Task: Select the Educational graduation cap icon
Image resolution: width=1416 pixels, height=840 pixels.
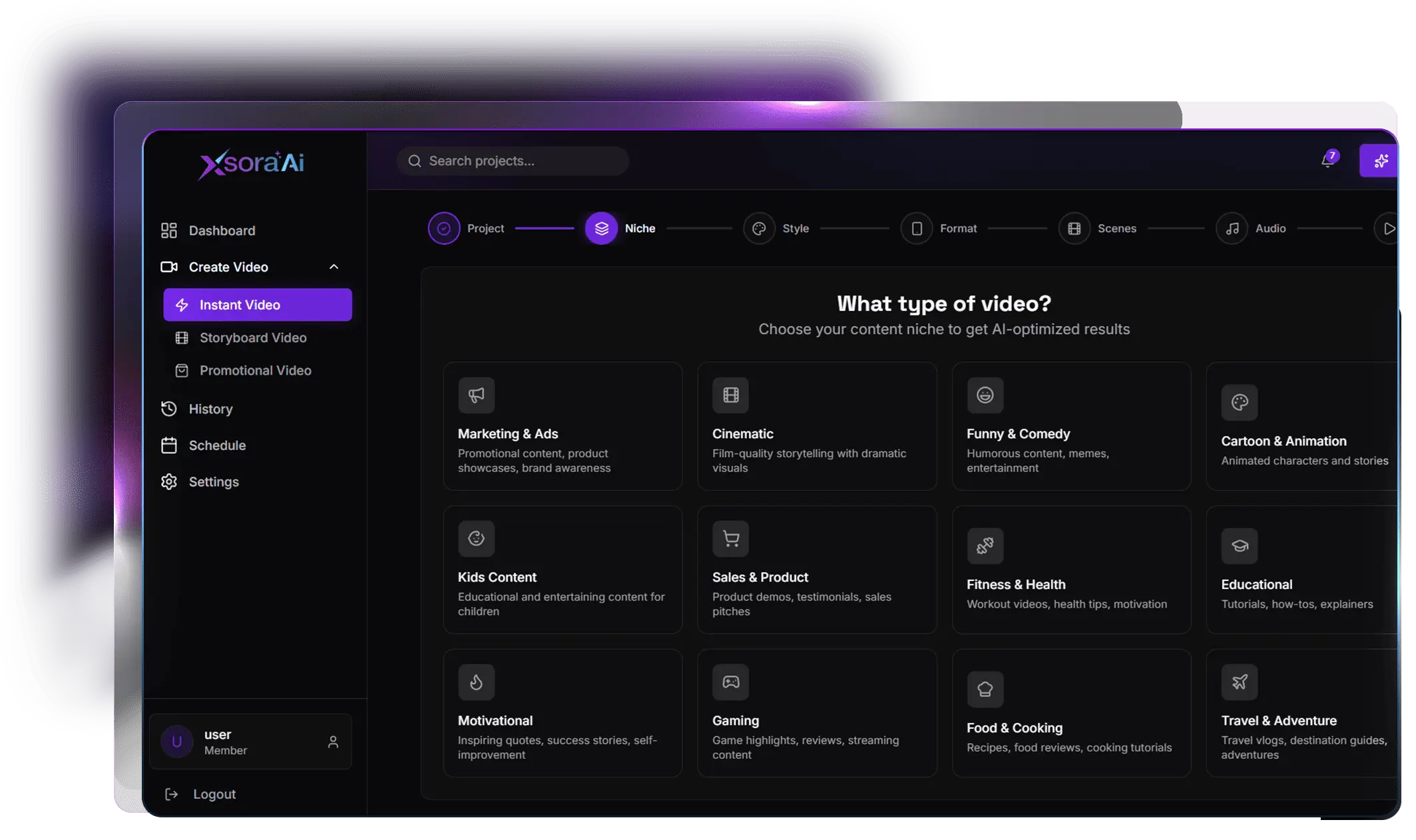Action: pyautogui.click(x=1240, y=546)
